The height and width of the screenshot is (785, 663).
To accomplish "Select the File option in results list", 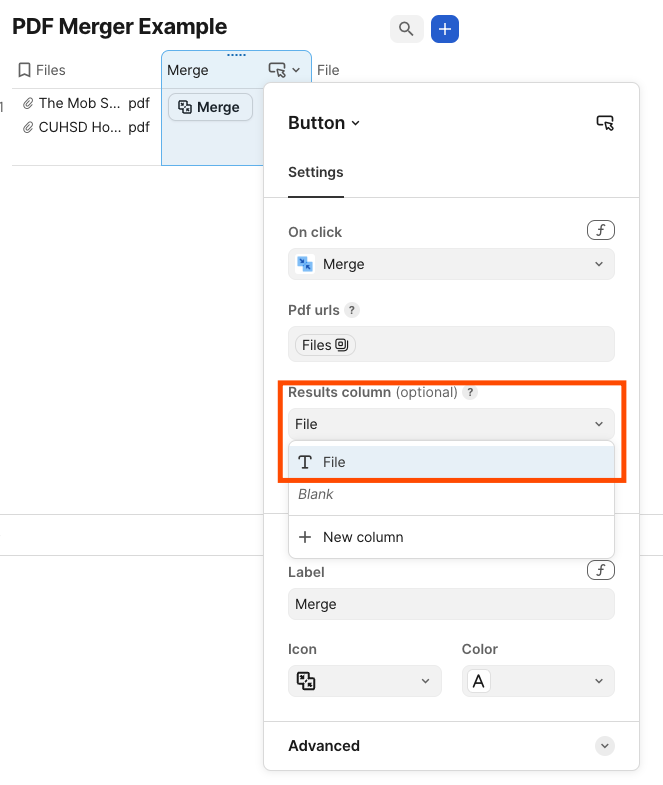I will click(x=451, y=462).
